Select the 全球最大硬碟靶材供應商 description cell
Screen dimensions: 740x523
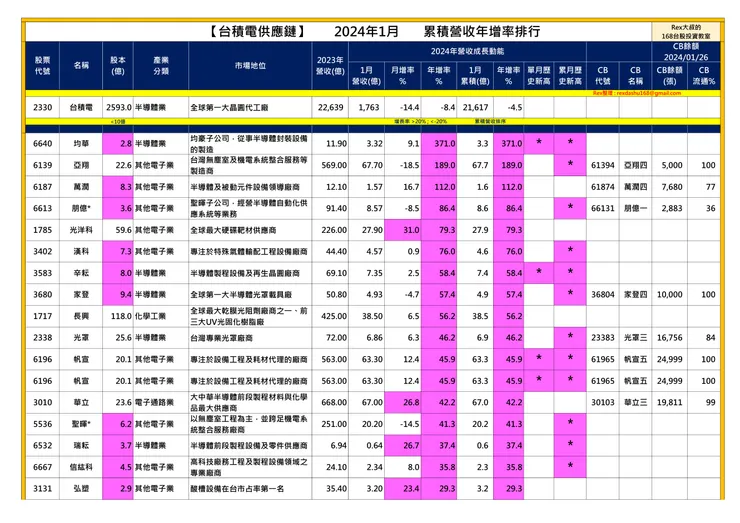250,230
